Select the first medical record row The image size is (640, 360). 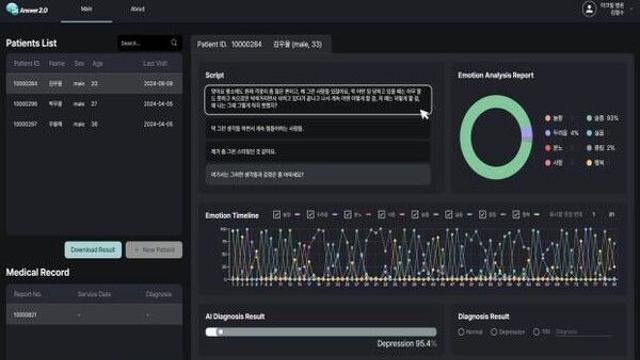click(94, 315)
